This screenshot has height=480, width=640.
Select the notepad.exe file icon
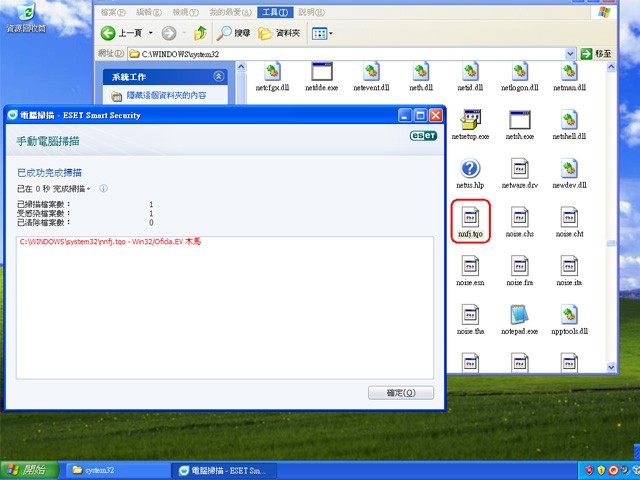click(x=520, y=315)
